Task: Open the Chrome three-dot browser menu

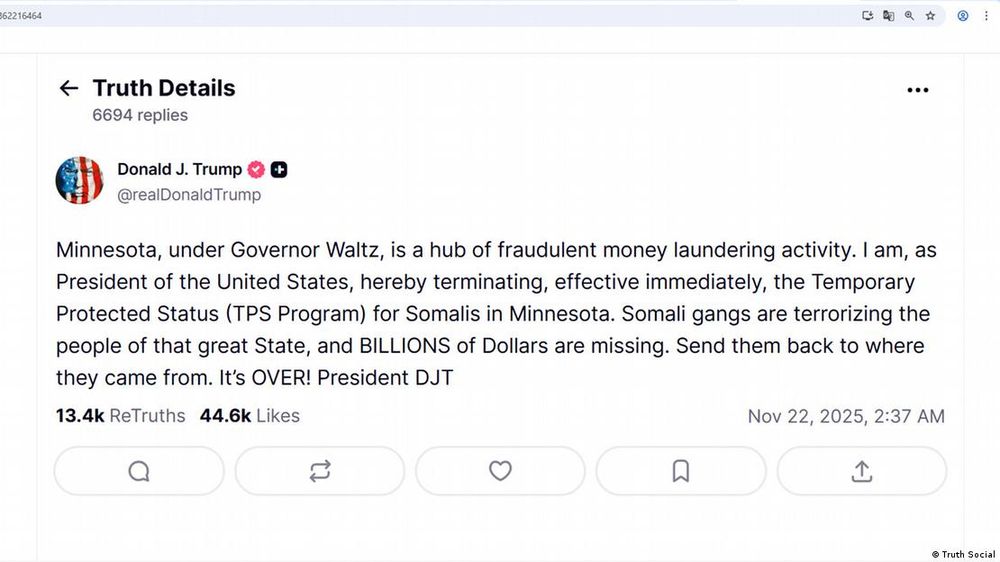Action: [986, 16]
